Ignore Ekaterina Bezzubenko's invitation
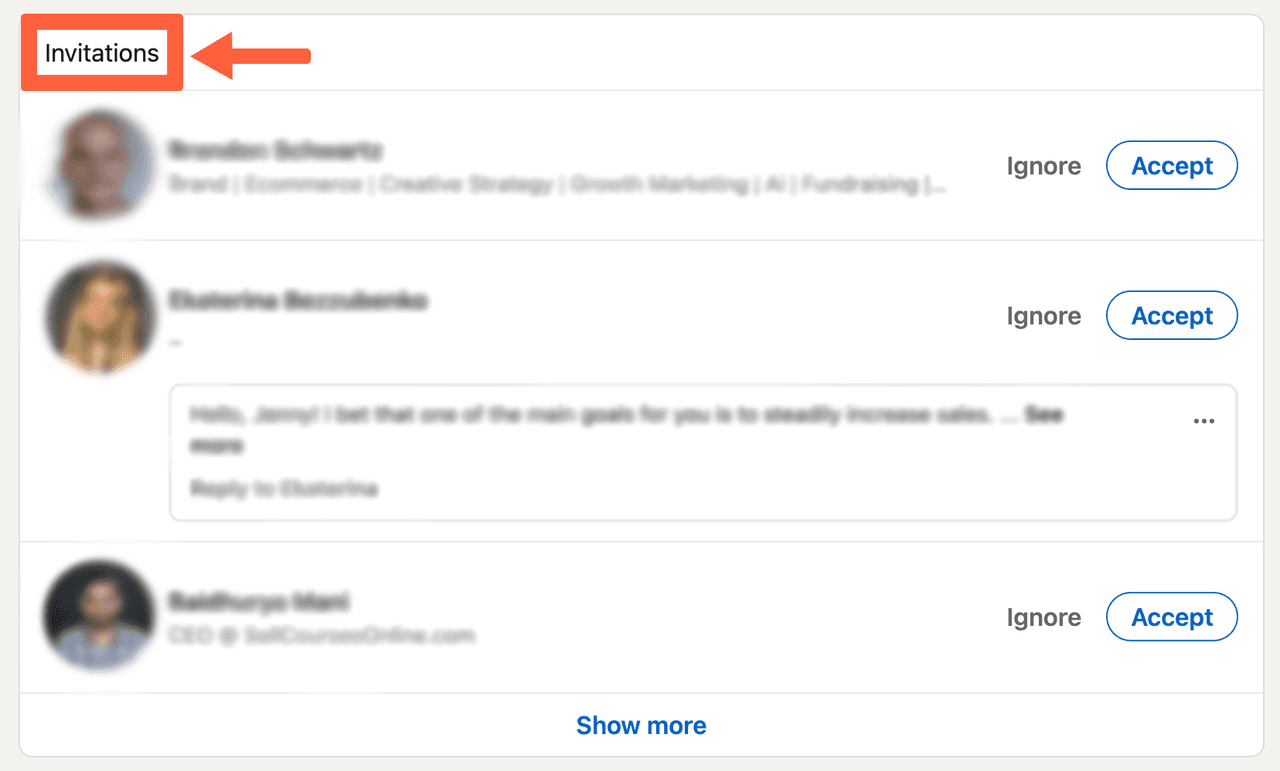This screenshot has height=771, width=1280. click(1044, 315)
